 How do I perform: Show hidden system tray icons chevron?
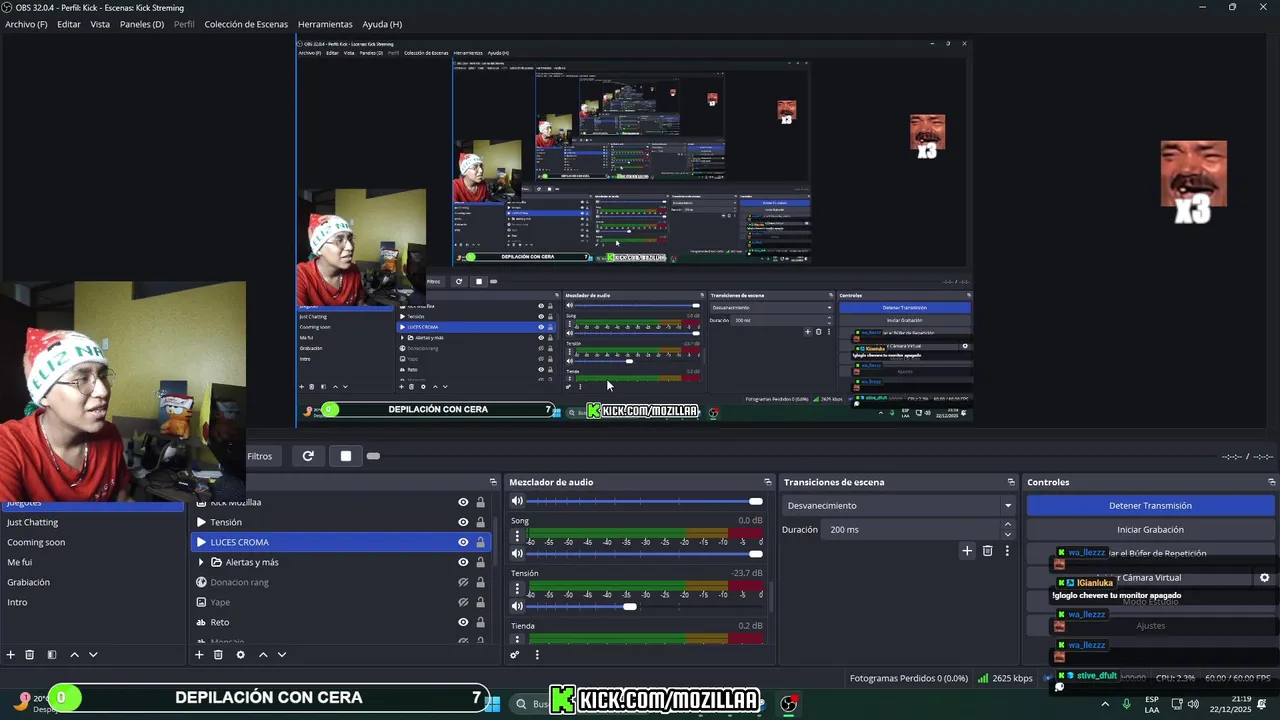pyautogui.click(x=1105, y=704)
